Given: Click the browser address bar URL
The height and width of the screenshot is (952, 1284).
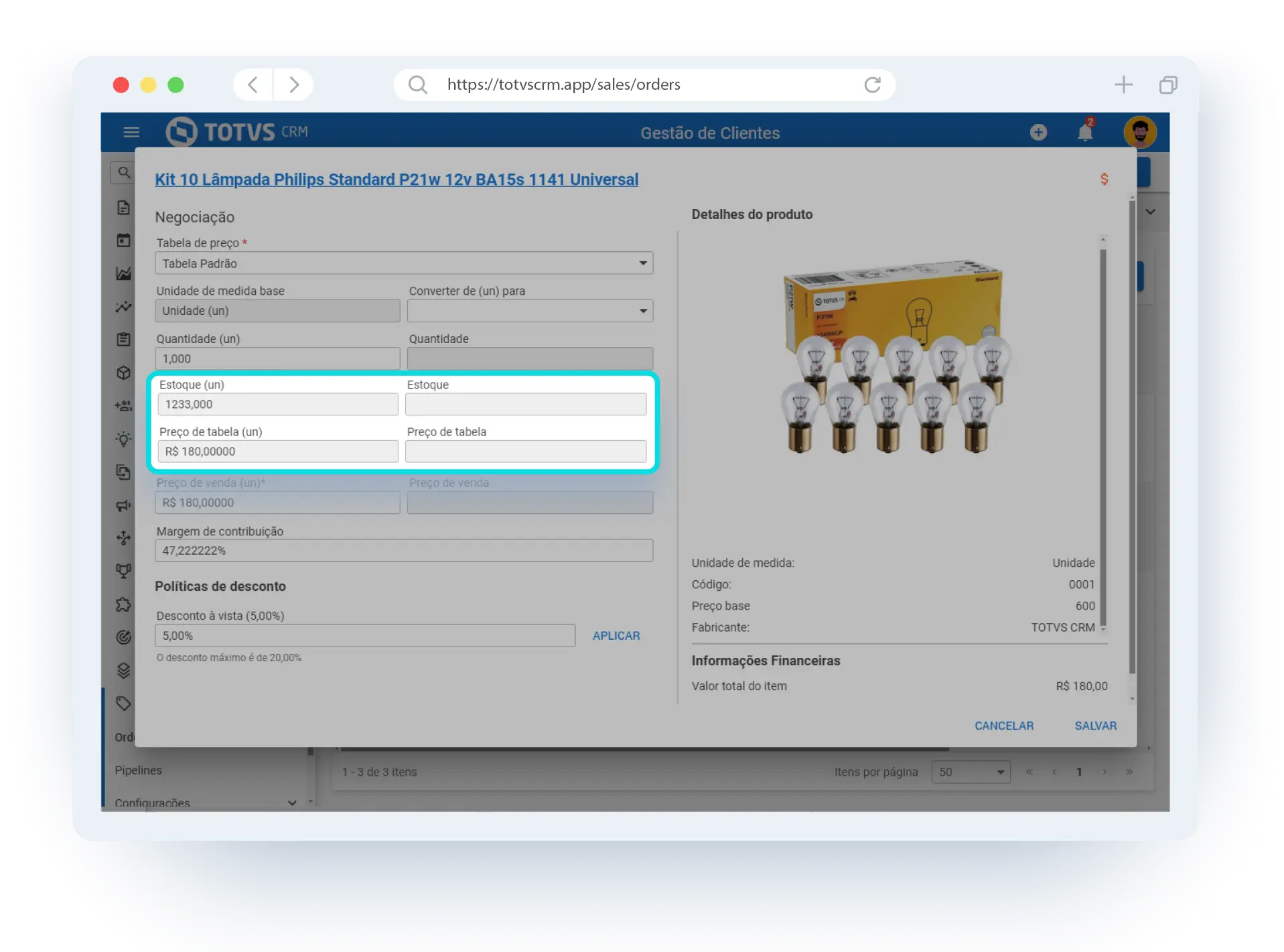Looking at the screenshot, I should click(x=564, y=84).
